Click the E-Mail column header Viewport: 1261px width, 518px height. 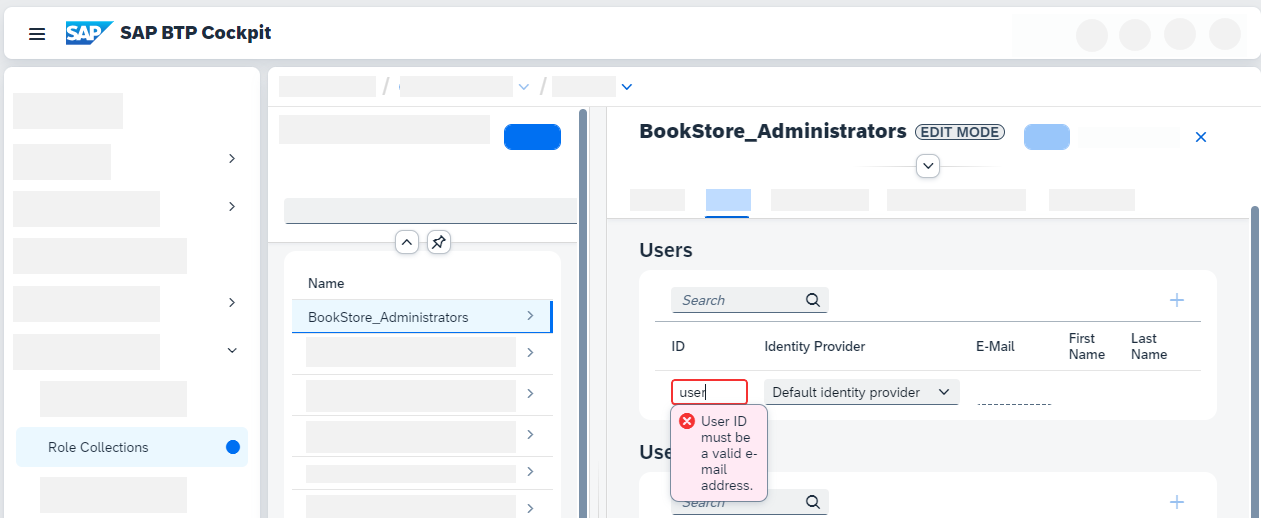click(x=995, y=346)
